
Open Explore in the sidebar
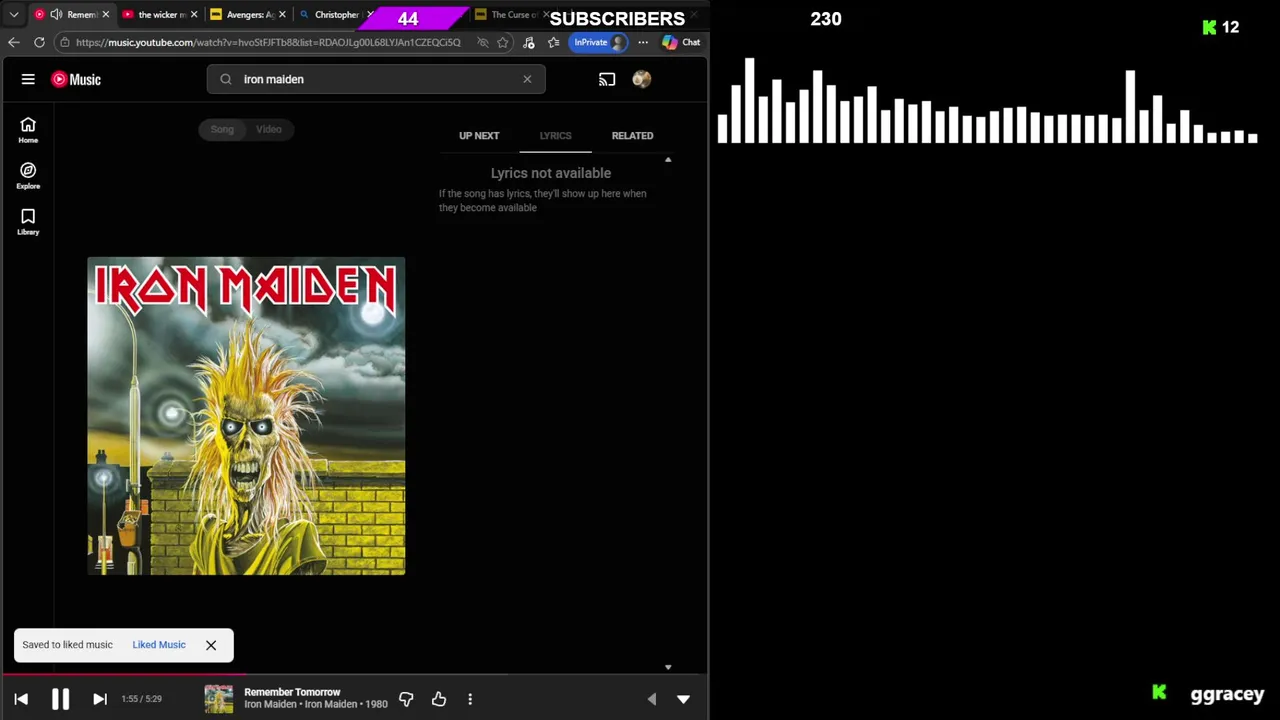click(28, 176)
